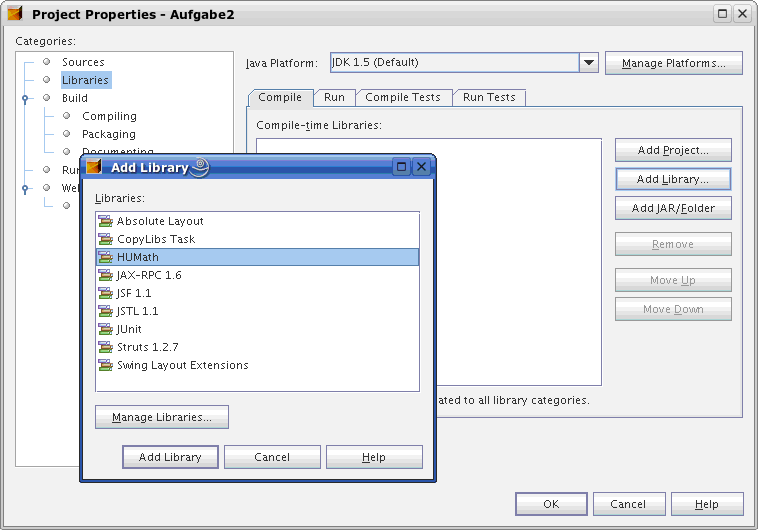758x530 pixels.
Task: Switch to the Run Tests tab
Action: click(x=489, y=97)
